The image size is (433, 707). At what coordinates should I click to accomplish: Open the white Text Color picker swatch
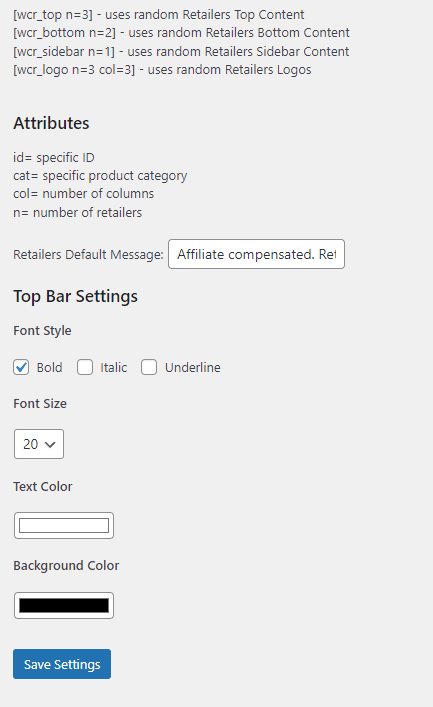tap(64, 525)
